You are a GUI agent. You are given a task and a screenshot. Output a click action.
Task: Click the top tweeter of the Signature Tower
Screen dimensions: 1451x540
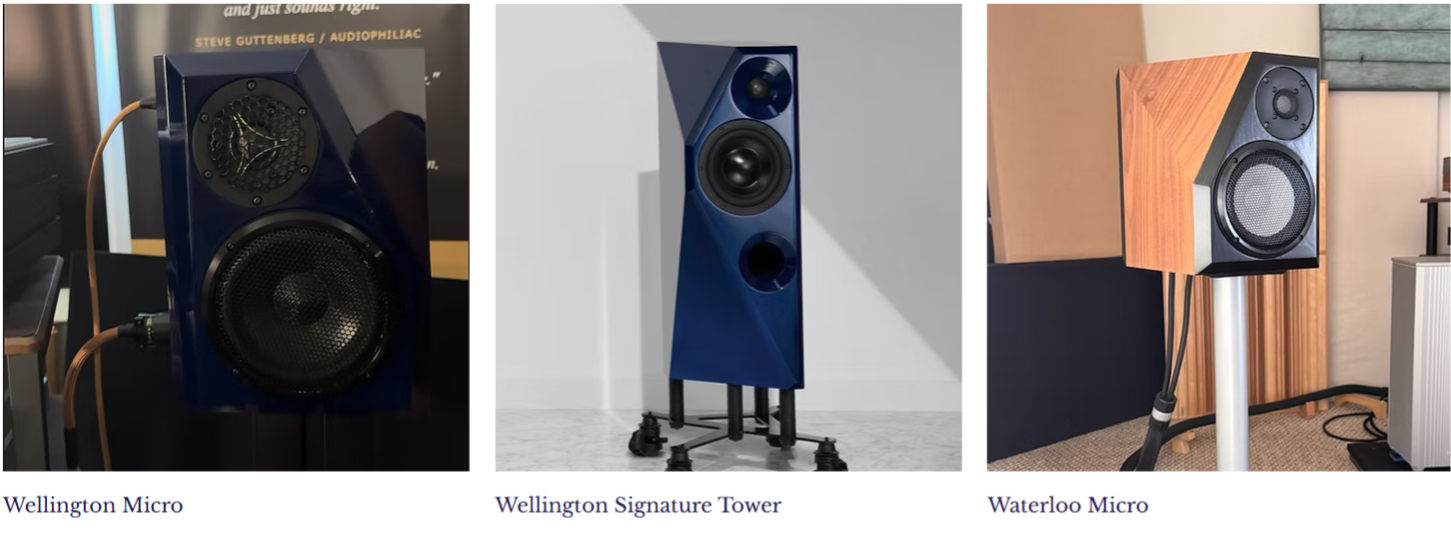point(757,88)
